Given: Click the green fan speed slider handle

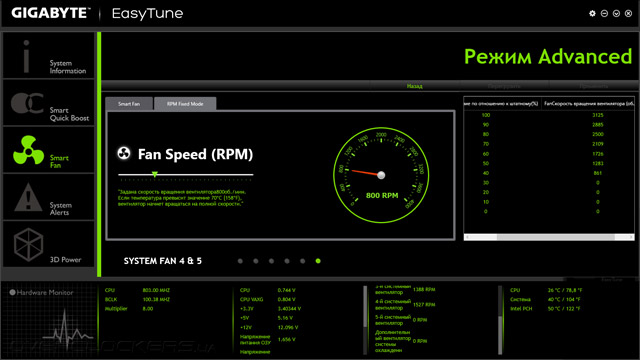Looking at the screenshot, I should [x=155, y=174].
